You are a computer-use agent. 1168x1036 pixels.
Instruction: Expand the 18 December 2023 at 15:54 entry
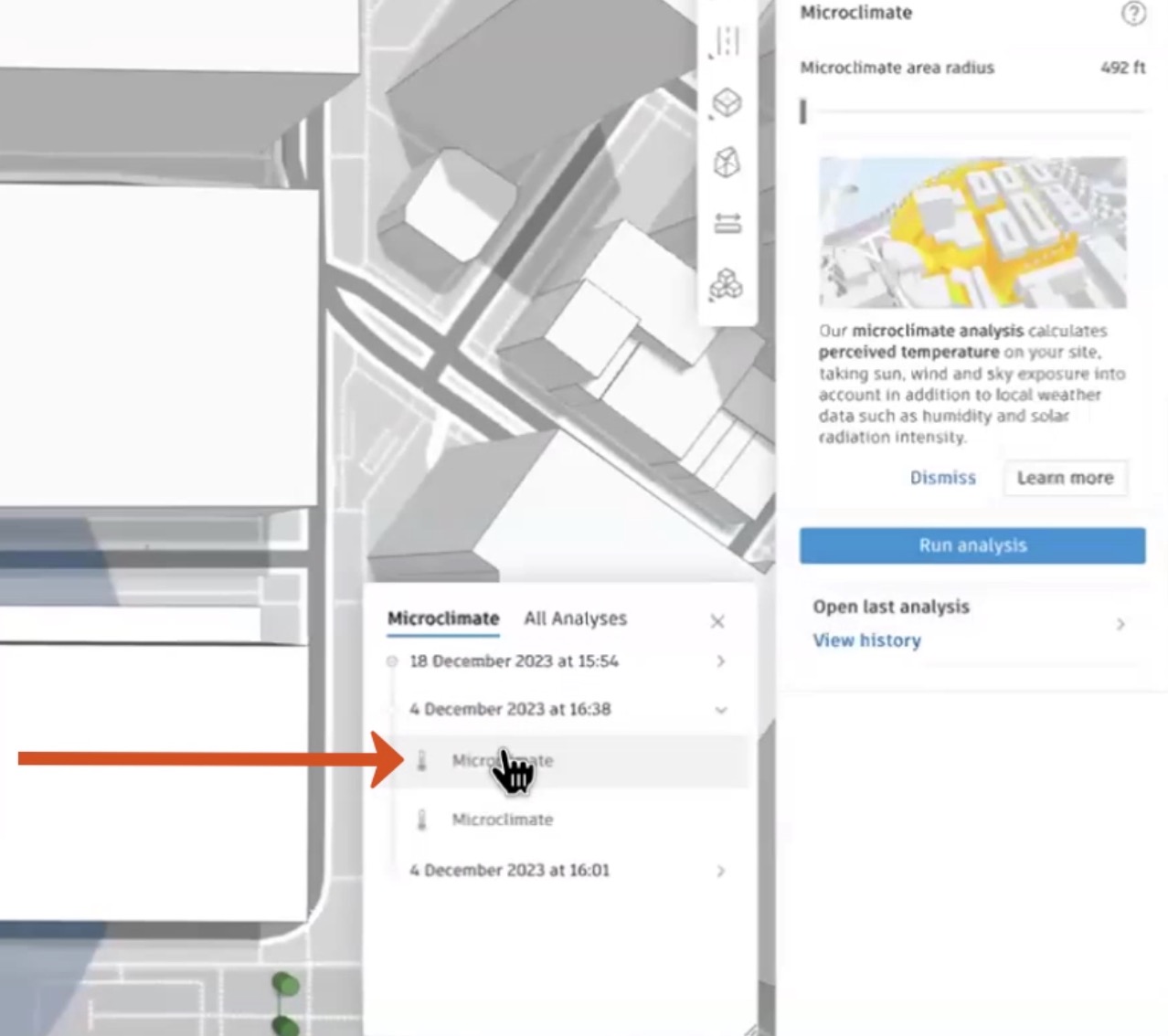pyautogui.click(x=721, y=661)
